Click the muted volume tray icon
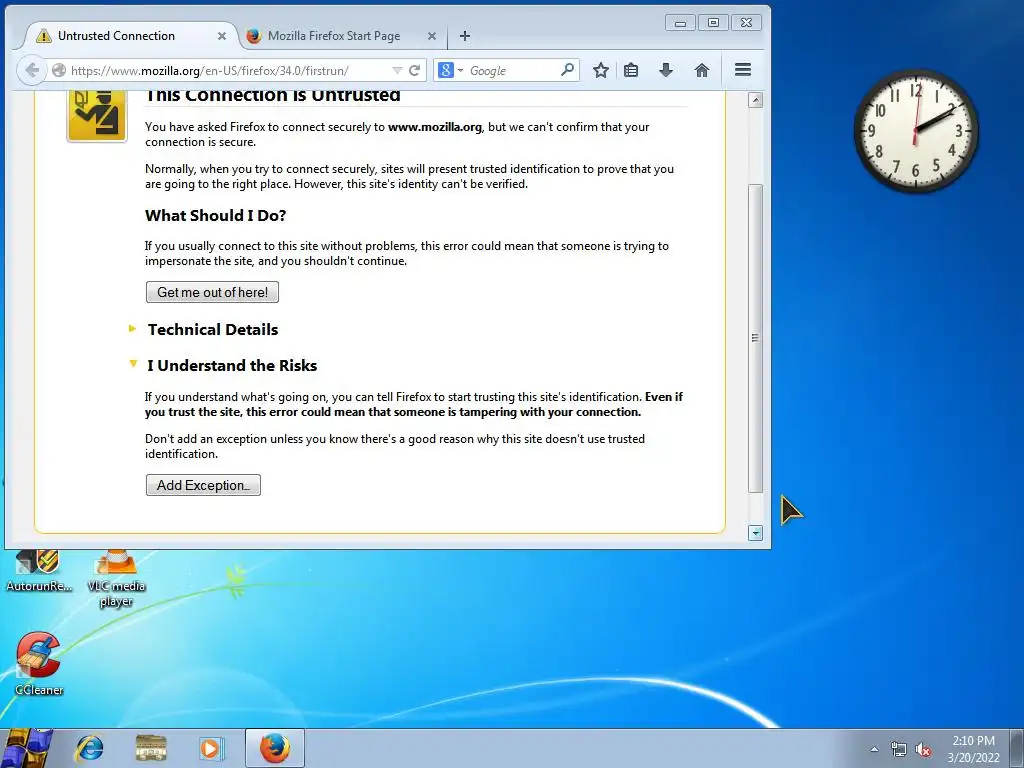This screenshot has height=768, width=1024. pos(923,749)
